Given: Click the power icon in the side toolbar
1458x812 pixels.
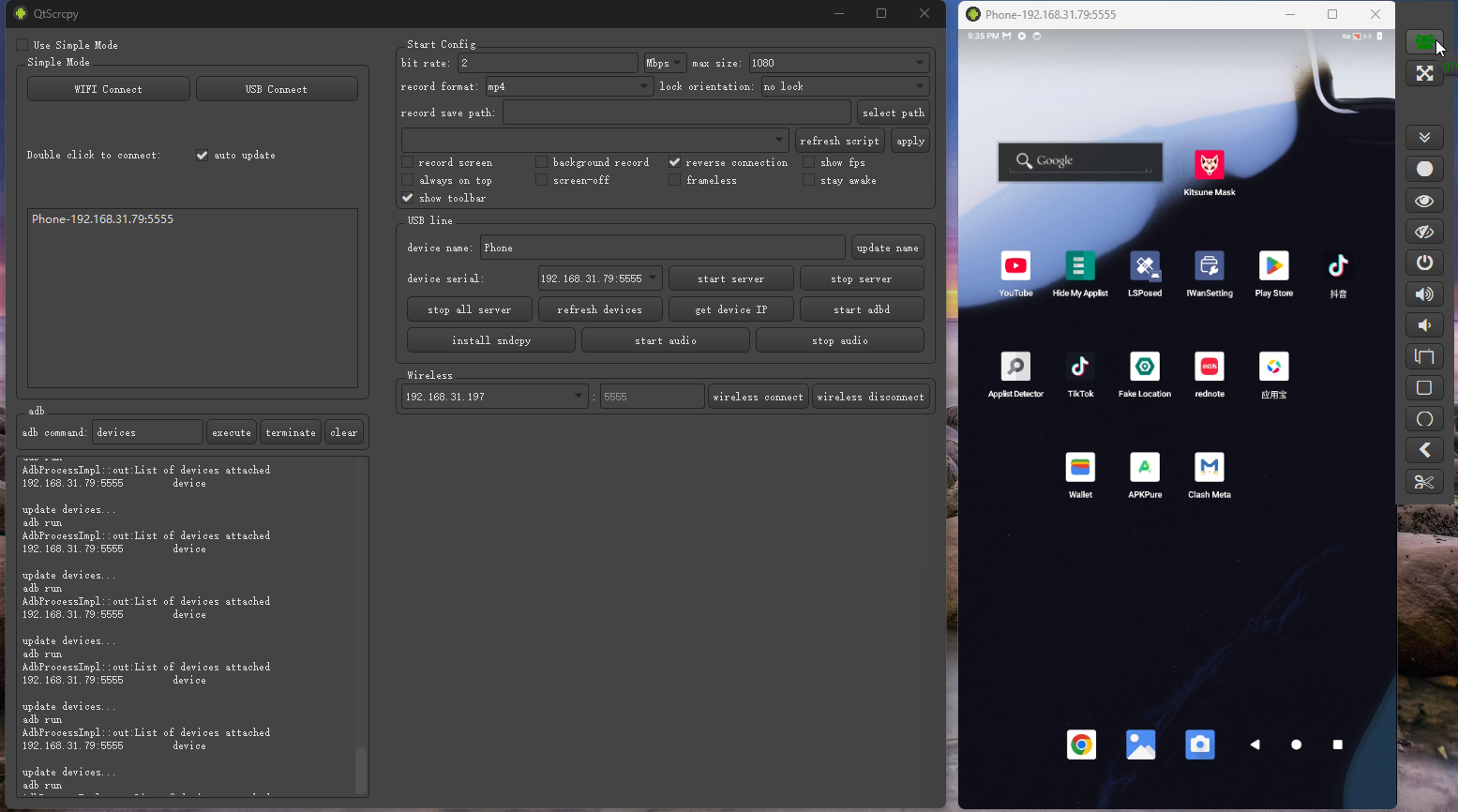Looking at the screenshot, I should click(x=1424, y=263).
